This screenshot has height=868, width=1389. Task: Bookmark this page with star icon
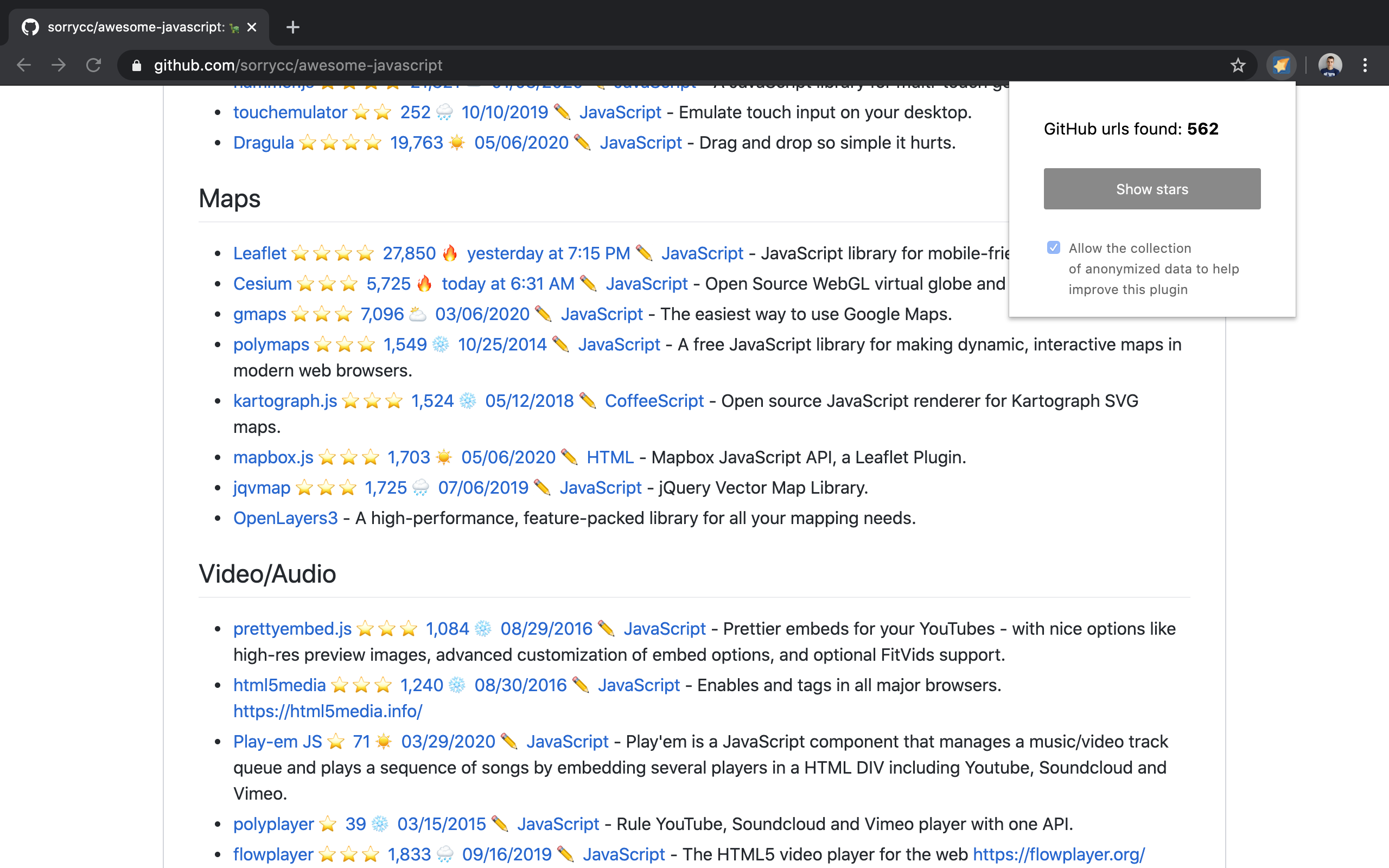[x=1238, y=66]
